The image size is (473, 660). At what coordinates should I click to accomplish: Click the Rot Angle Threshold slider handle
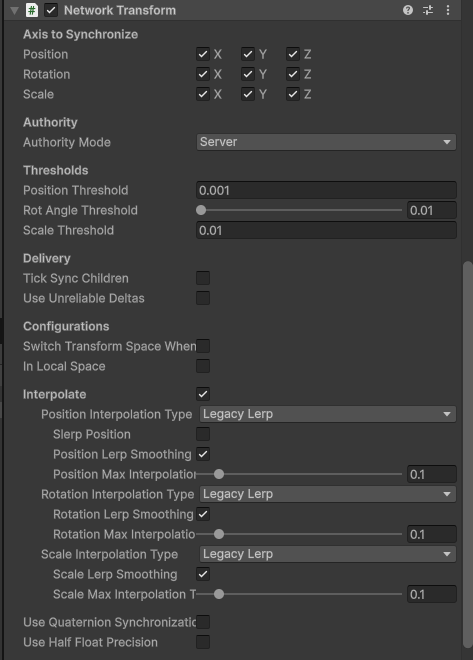point(201,210)
